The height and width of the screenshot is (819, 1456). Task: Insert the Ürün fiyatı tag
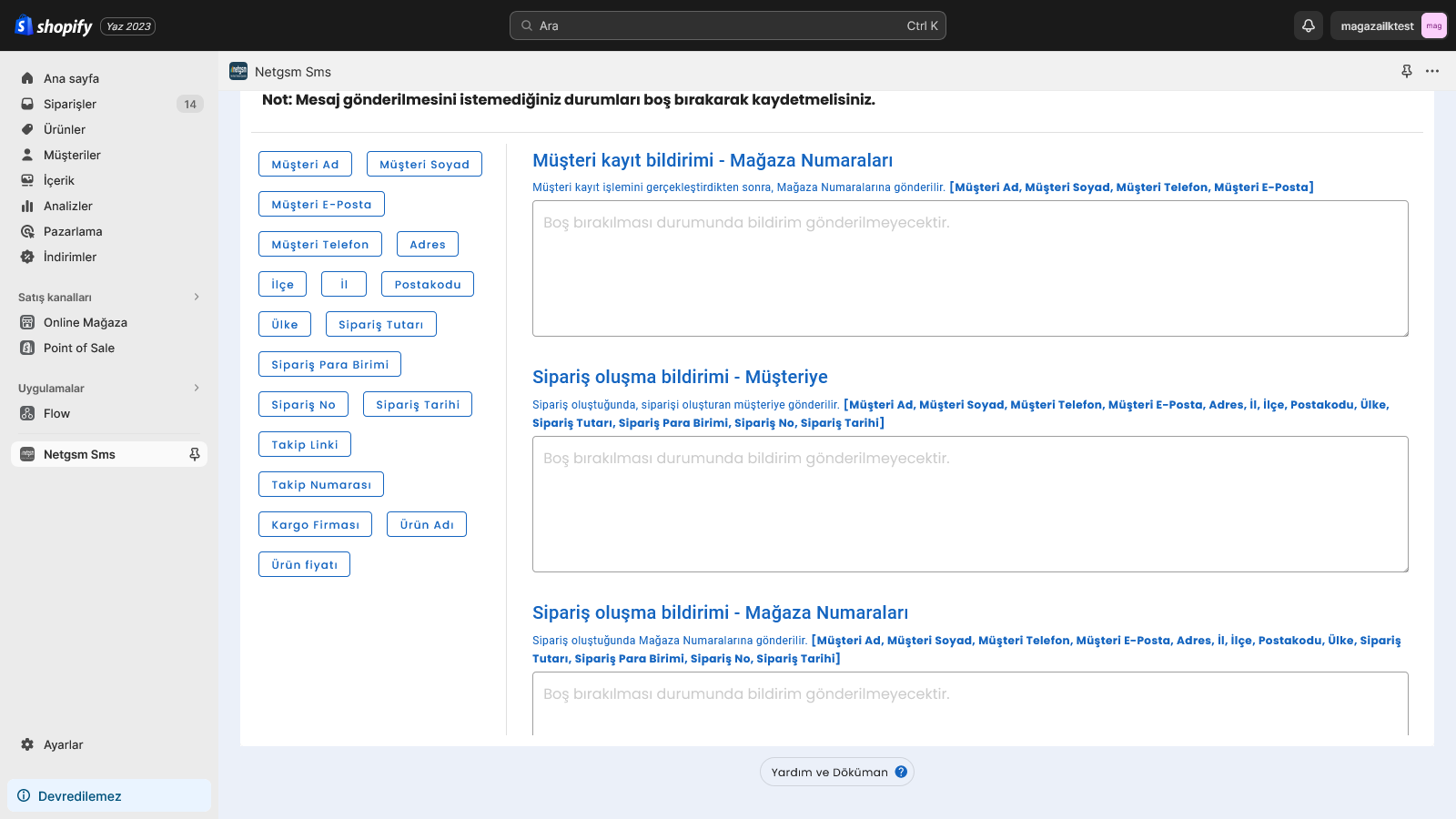click(x=304, y=564)
